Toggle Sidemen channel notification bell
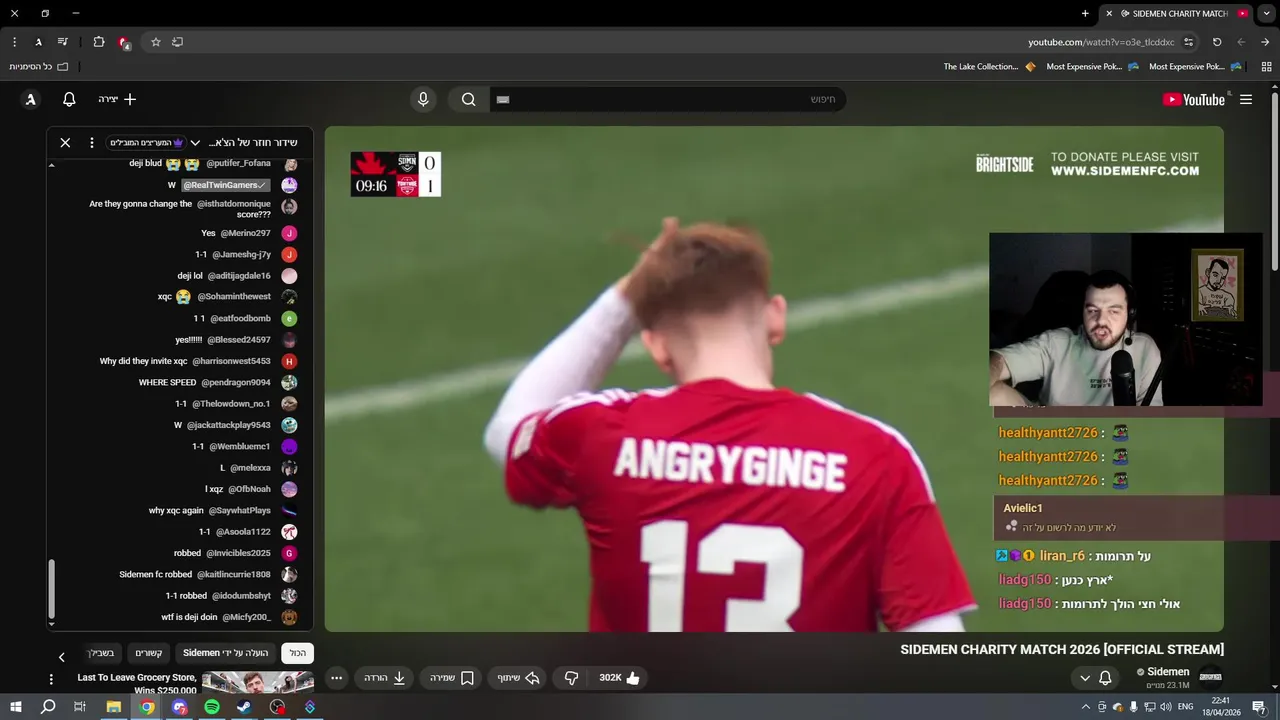Viewport: 1280px width, 720px height. [x=1105, y=678]
